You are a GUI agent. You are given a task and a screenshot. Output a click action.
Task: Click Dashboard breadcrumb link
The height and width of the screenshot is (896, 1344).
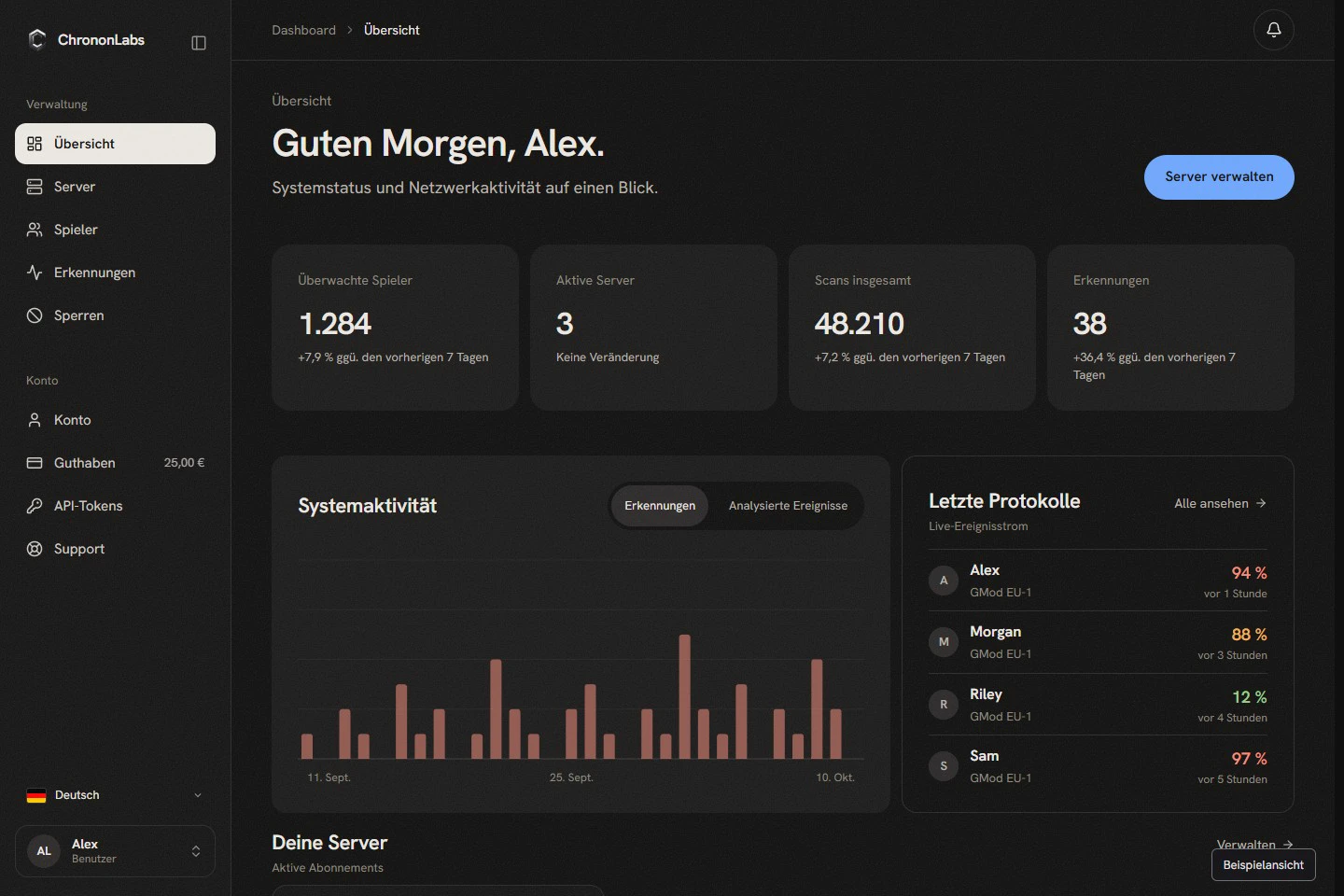pos(303,30)
